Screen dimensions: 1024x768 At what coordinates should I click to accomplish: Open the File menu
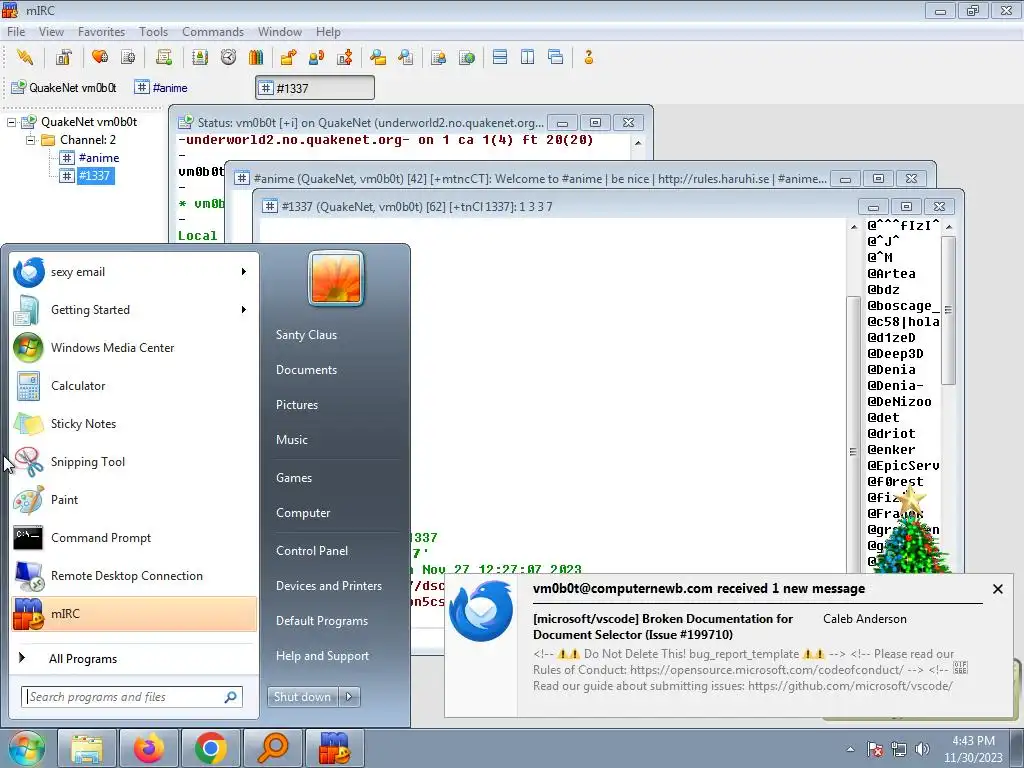16,31
